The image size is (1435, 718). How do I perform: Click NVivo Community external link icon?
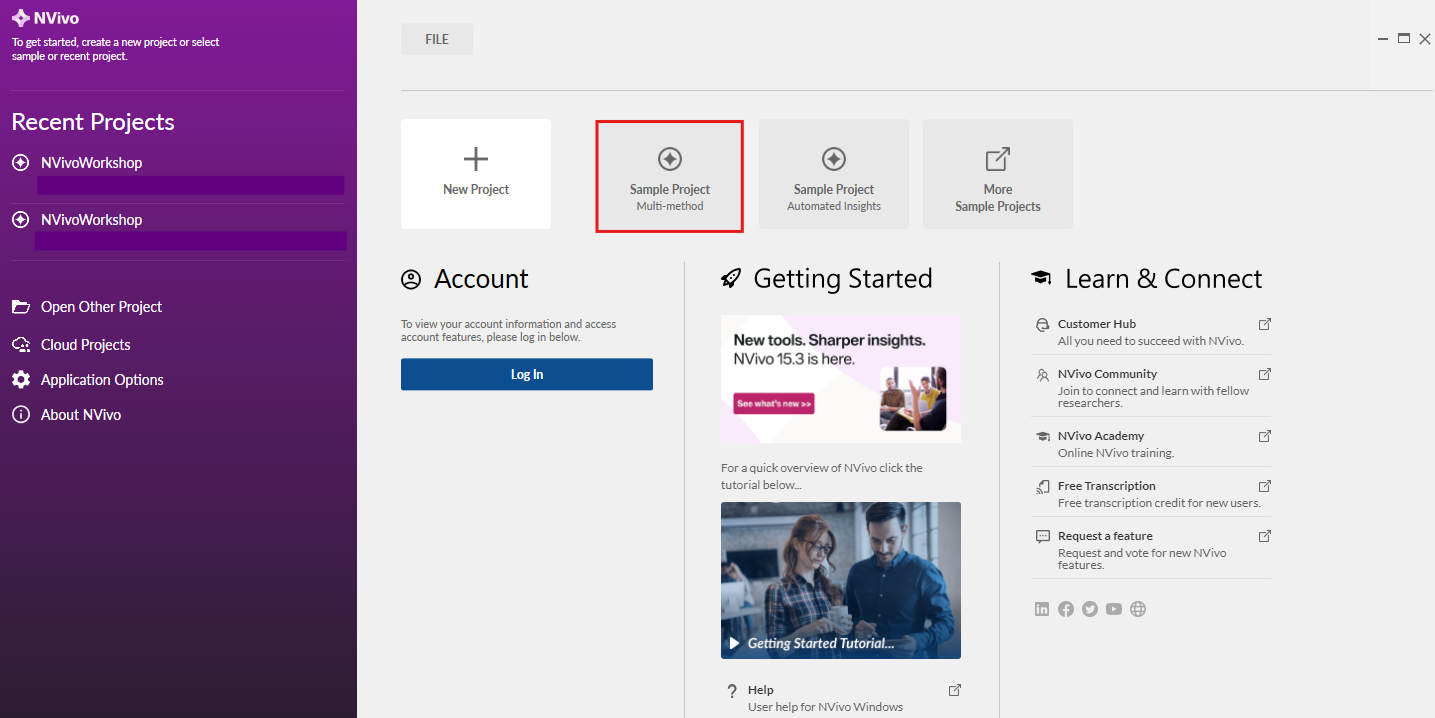[1265, 374]
